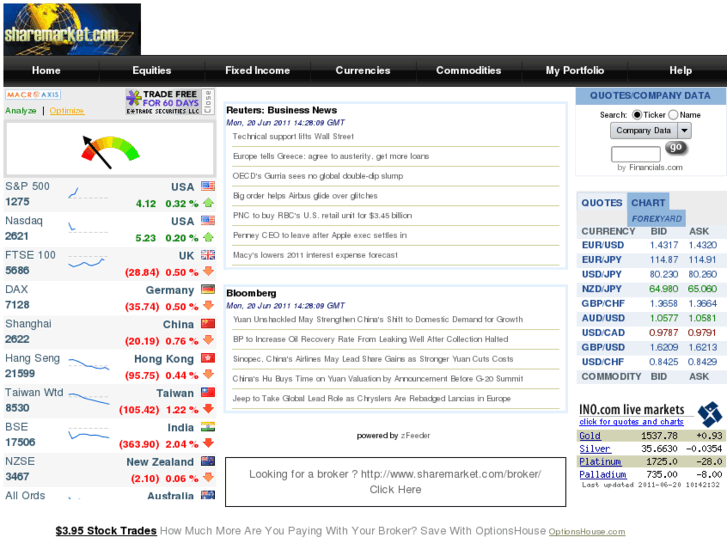Image resolution: width=727 pixels, height=545 pixels.
Task: Click the Macroaxis logo
Action: pyautogui.click(x=33, y=95)
